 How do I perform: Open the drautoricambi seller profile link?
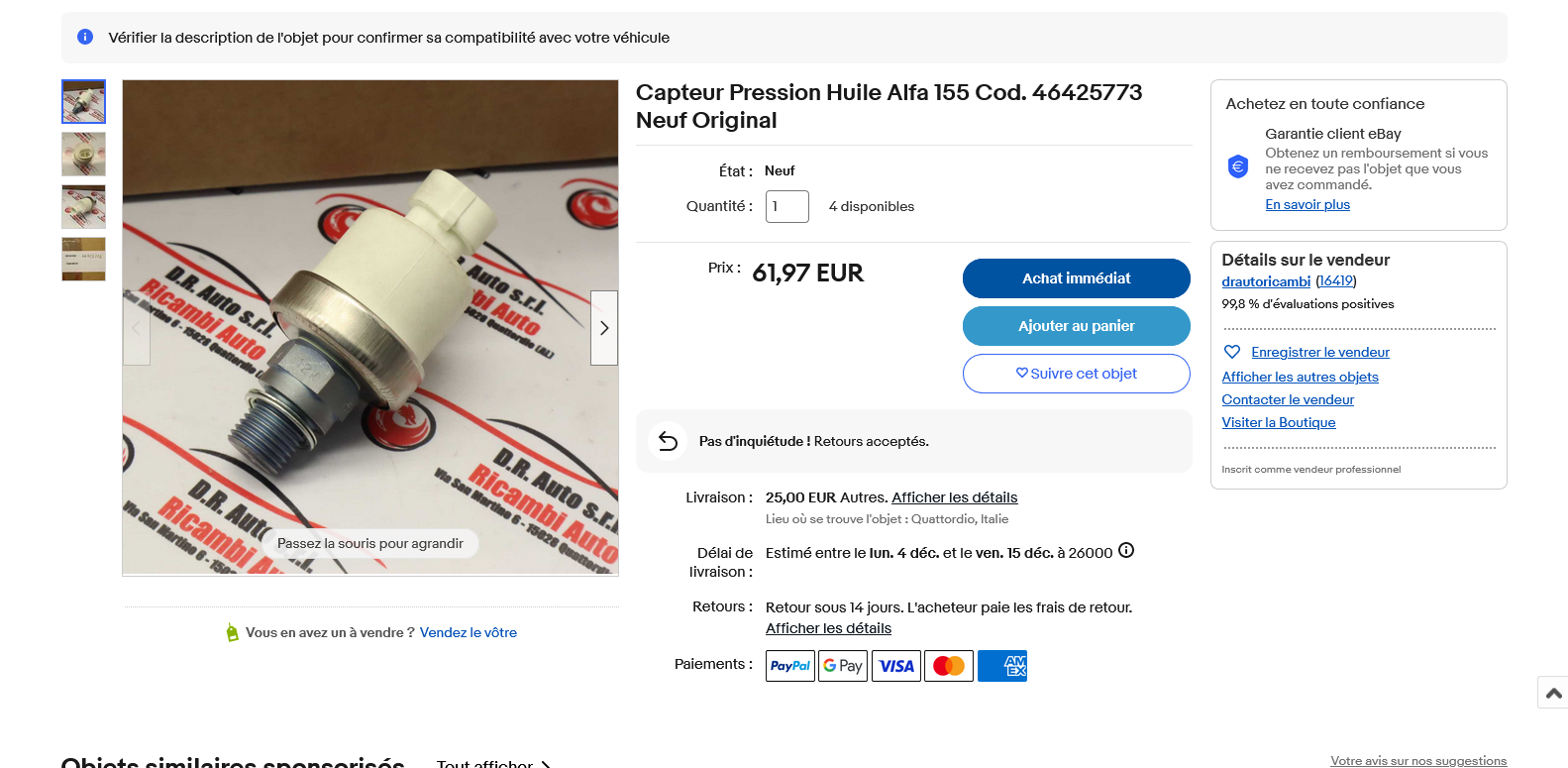coord(1266,281)
